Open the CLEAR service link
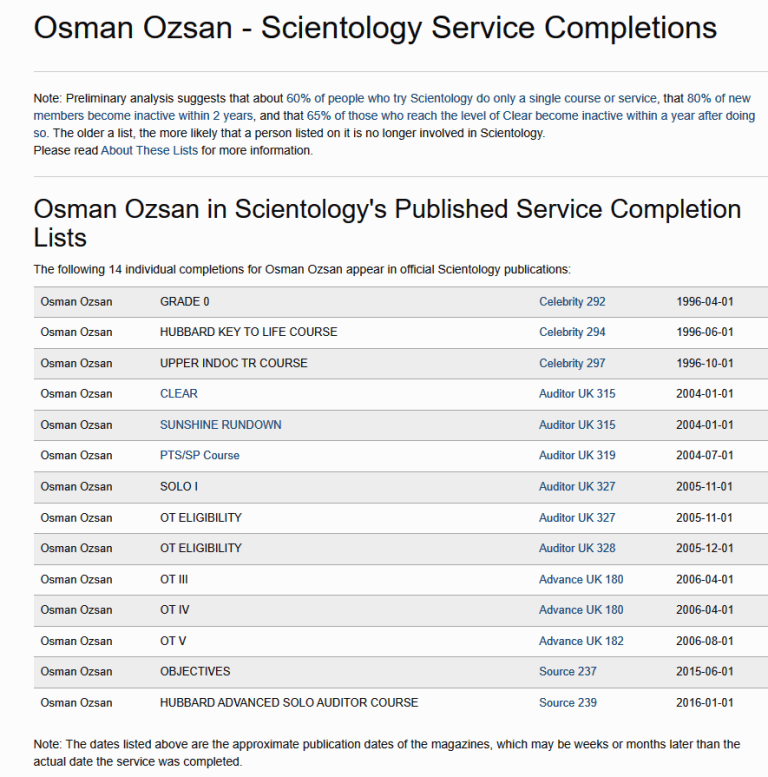Viewport: 768px width, 777px height. point(179,394)
